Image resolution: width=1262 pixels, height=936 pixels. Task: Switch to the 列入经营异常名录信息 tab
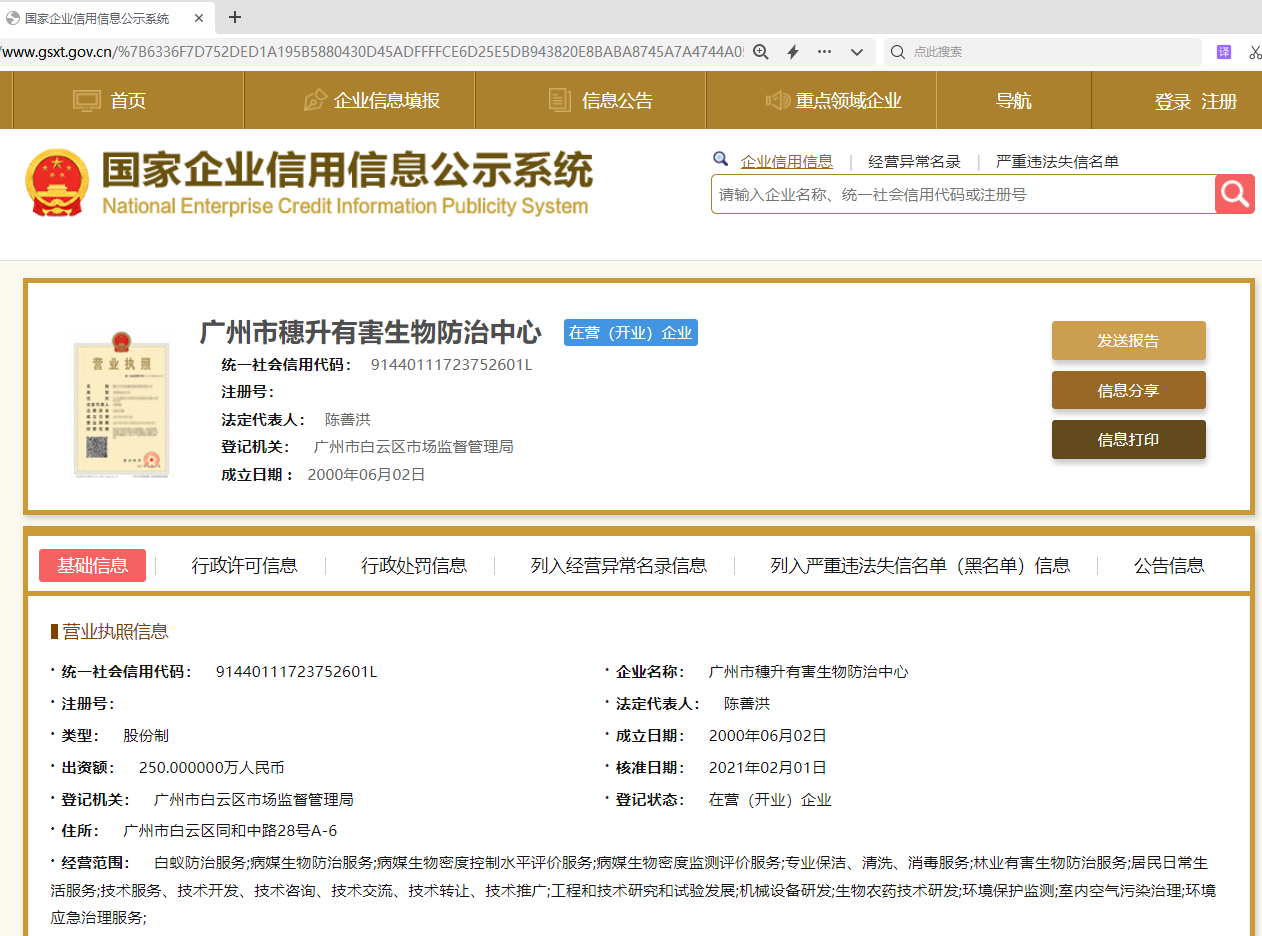click(x=619, y=566)
